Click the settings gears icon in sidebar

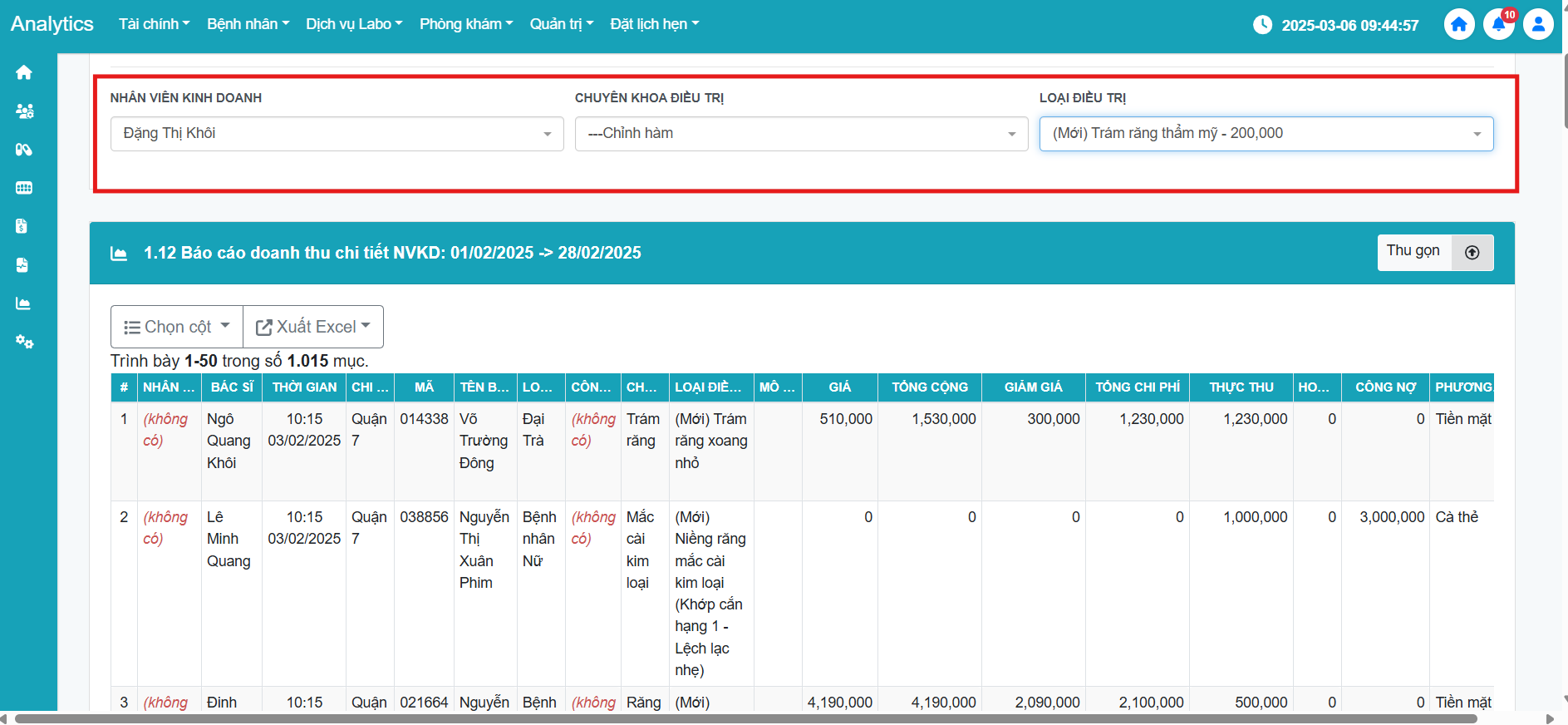24,342
